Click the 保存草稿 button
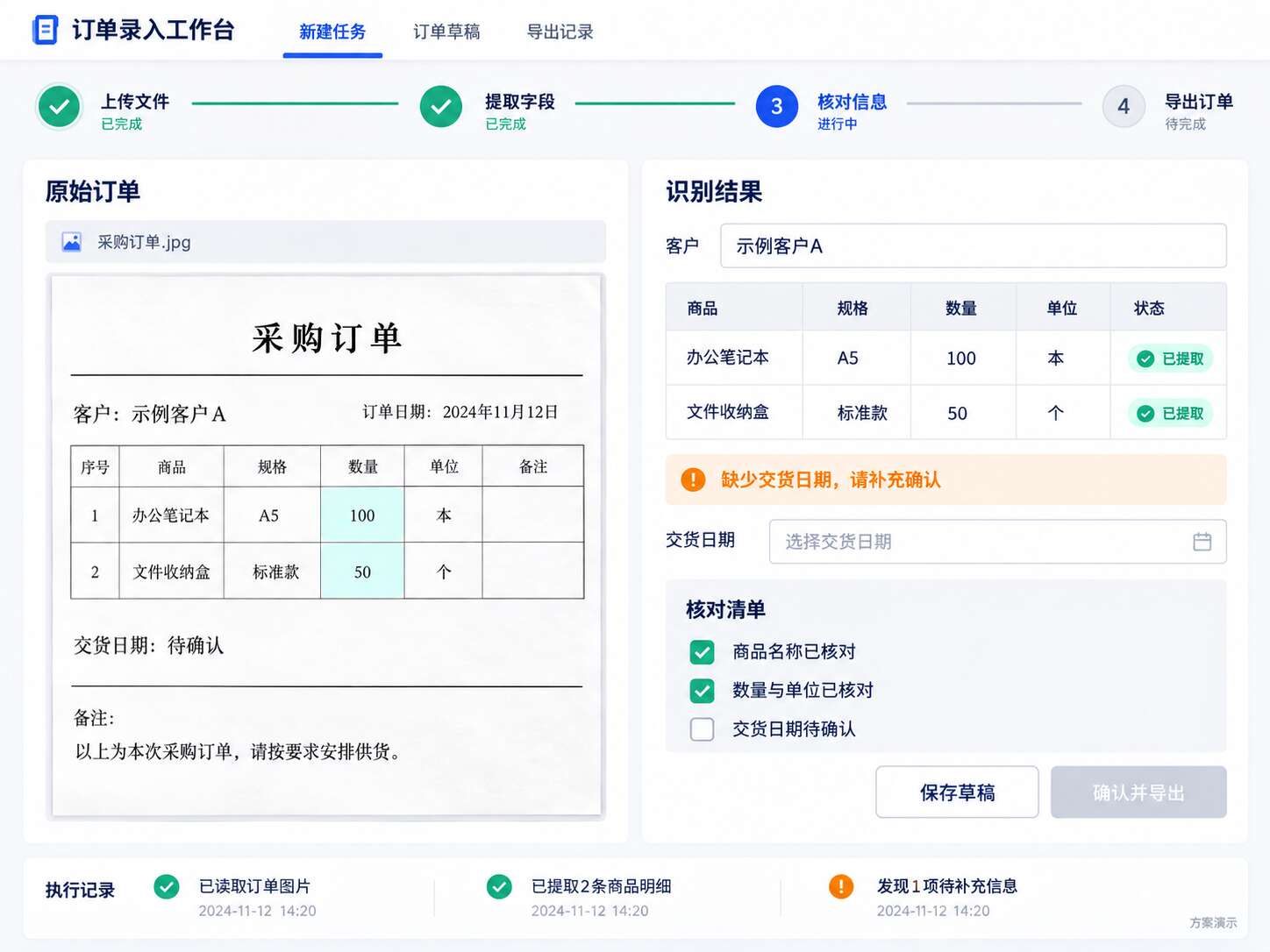The width and height of the screenshot is (1270, 952). click(x=957, y=792)
